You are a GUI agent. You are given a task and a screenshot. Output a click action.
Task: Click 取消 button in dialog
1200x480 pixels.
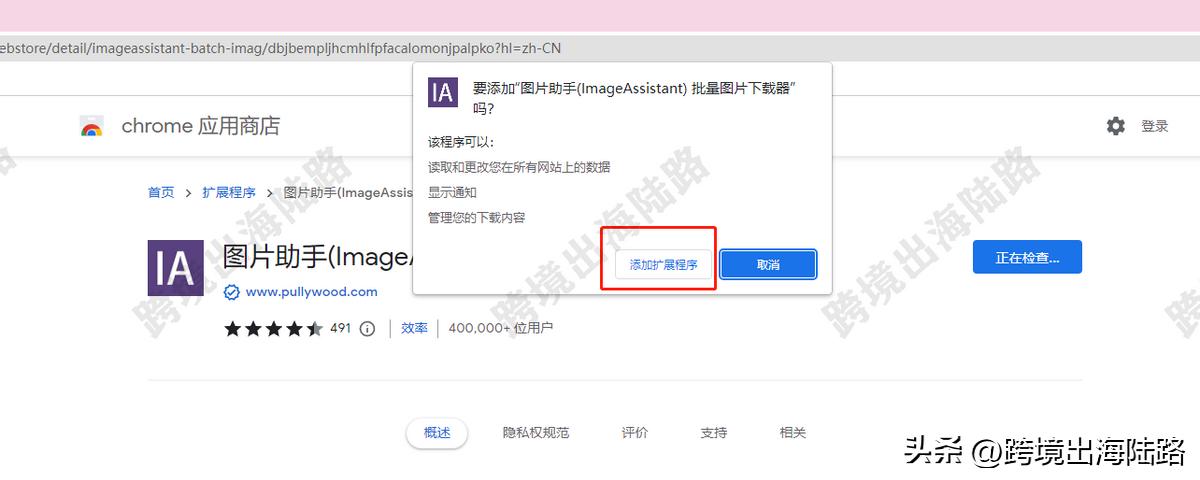(x=768, y=264)
